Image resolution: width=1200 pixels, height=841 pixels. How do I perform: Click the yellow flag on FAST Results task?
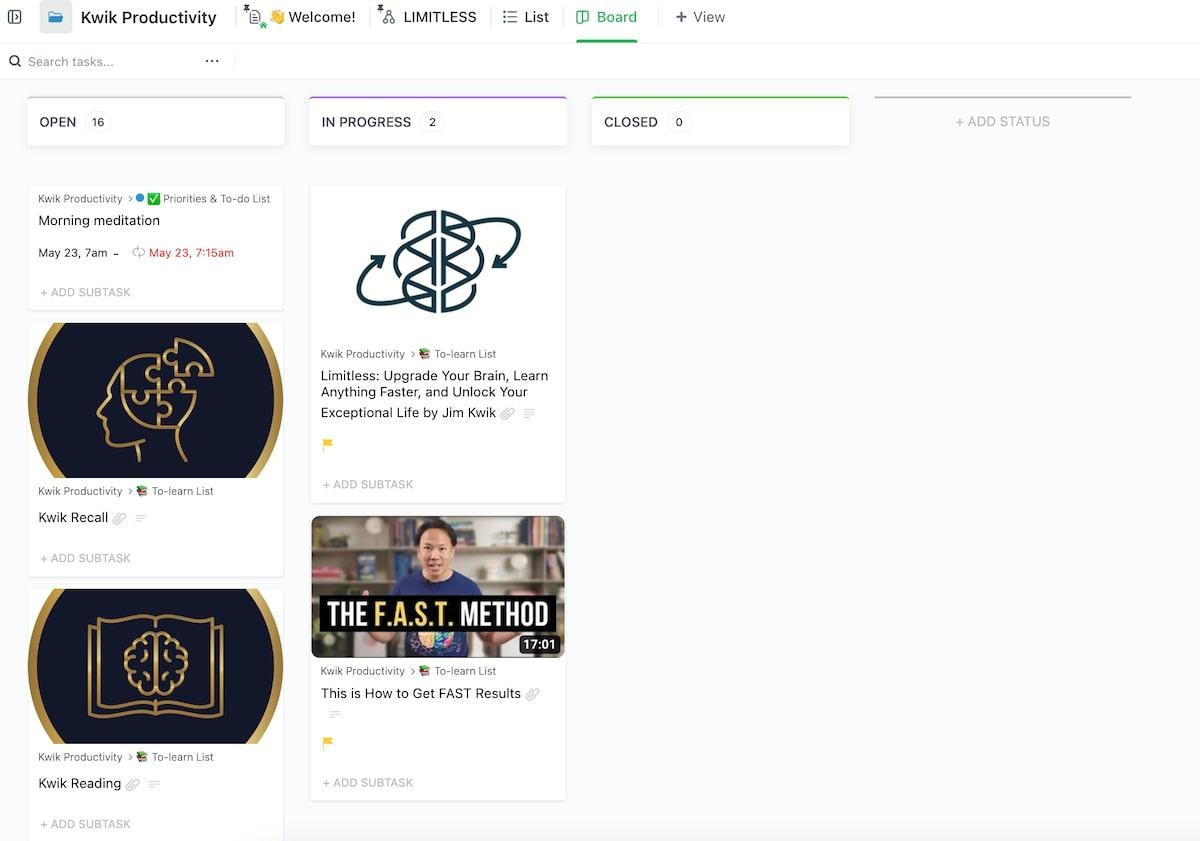(x=327, y=743)
